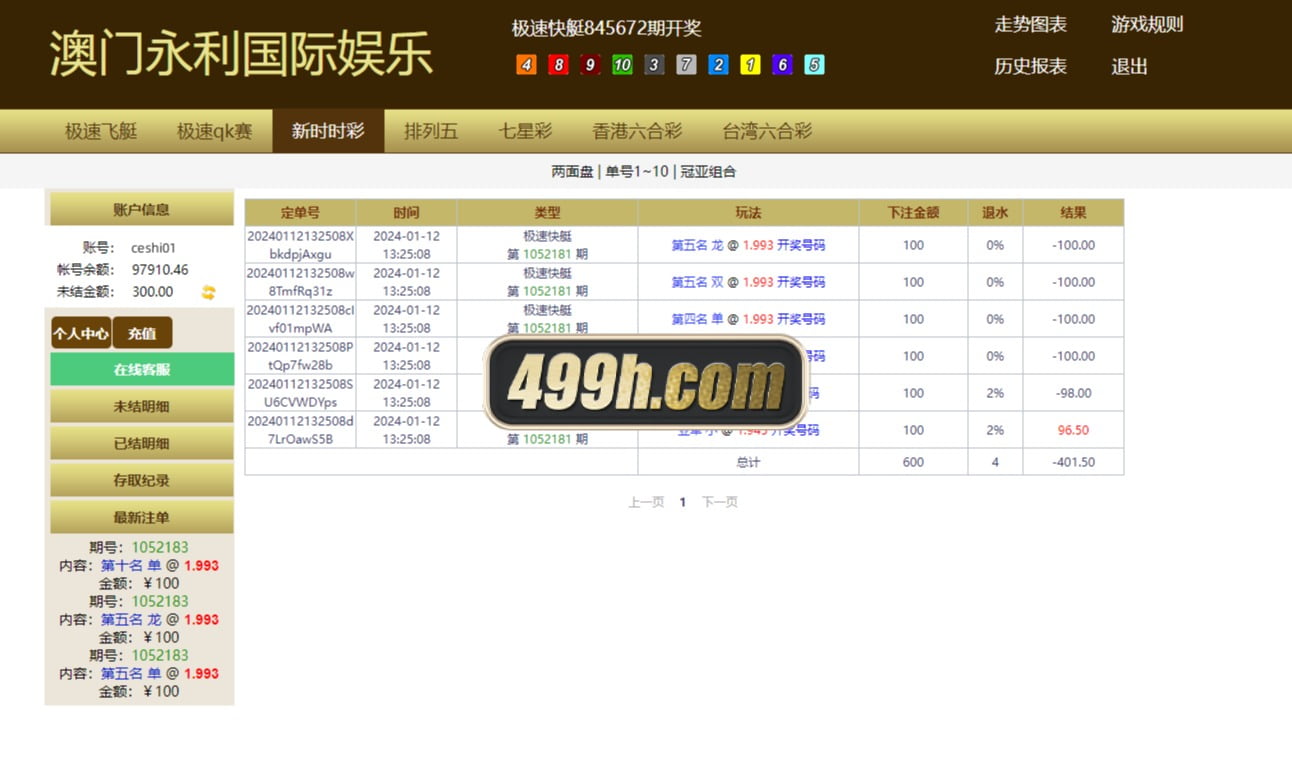Open 存取纪录 deposit and withdrawal records
This screenshot has width=1292, height=761.
point(142,480)
